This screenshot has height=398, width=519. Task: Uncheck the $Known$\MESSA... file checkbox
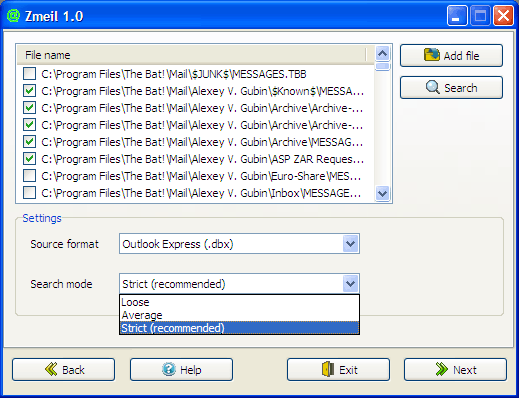[x=29, y=90]
